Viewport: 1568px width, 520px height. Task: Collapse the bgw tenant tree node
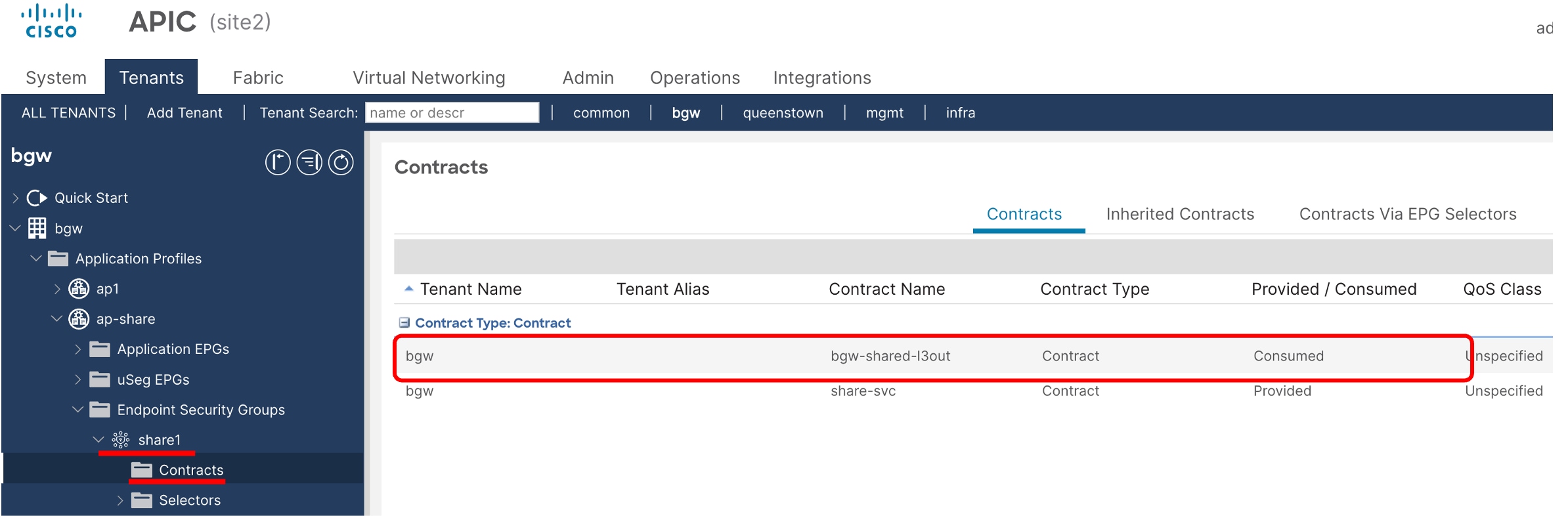[16, 228]
